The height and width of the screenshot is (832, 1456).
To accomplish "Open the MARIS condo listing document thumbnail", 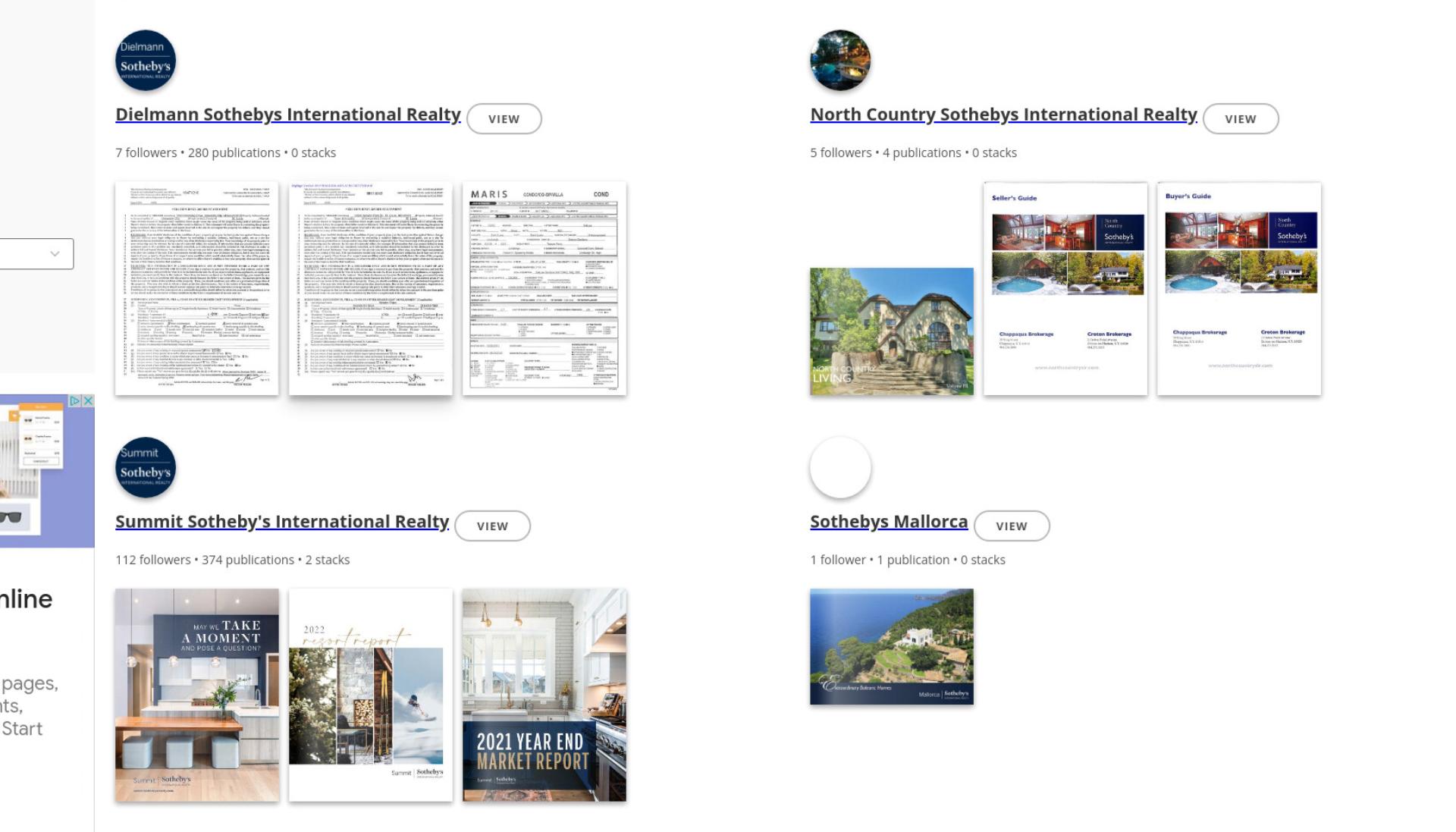I will pyautogui.click(x=544, y=288).
